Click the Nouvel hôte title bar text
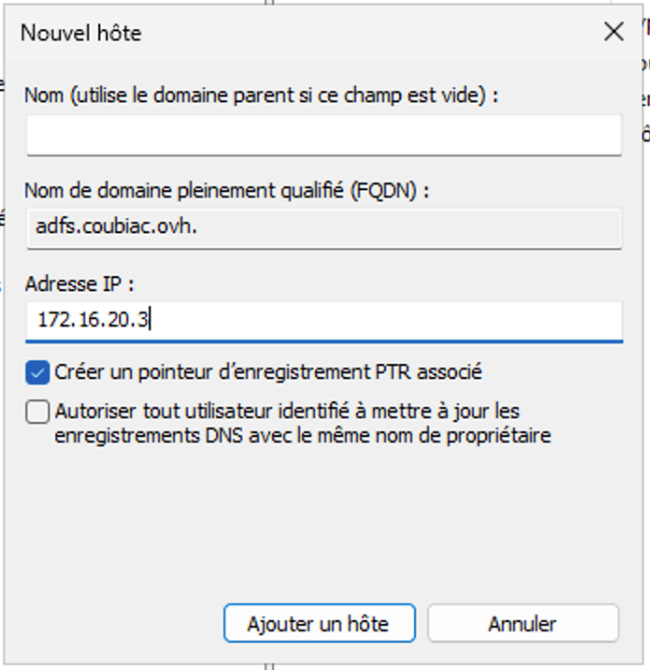 point(81,33)
